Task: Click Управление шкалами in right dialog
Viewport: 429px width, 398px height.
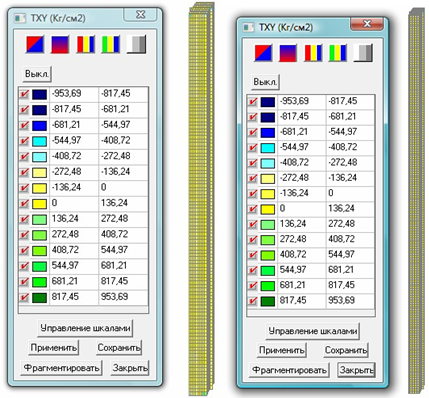Action: pos(313,331)
